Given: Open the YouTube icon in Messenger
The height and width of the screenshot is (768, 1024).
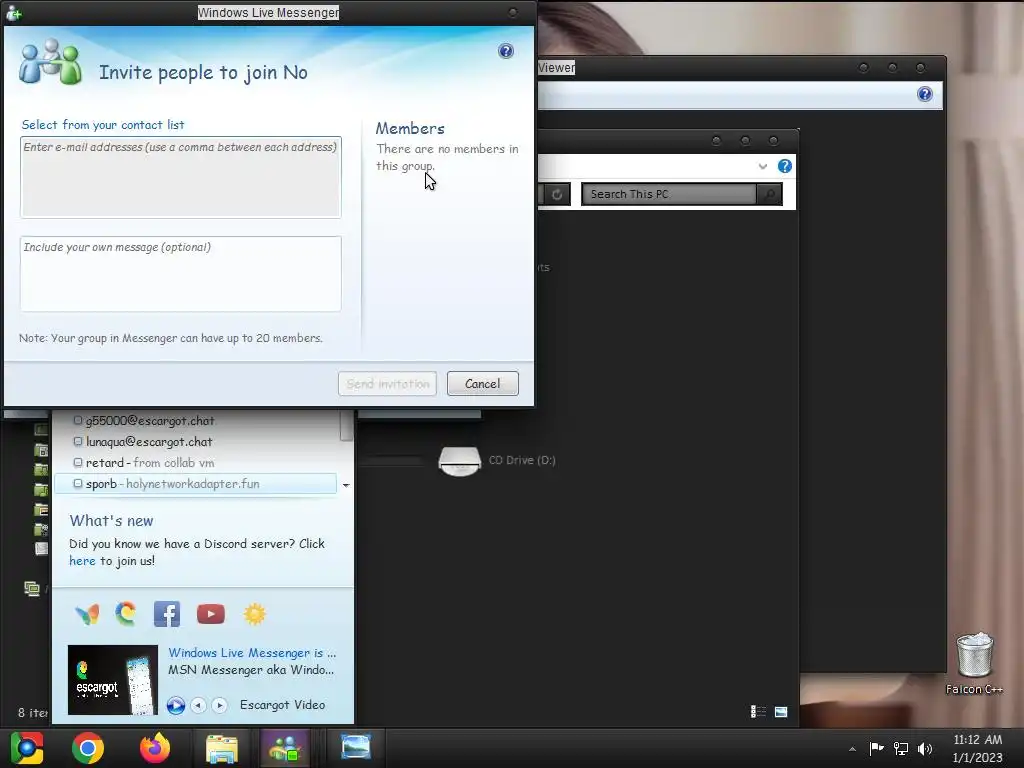Looking at the screenshot, I should click(210, 614).
